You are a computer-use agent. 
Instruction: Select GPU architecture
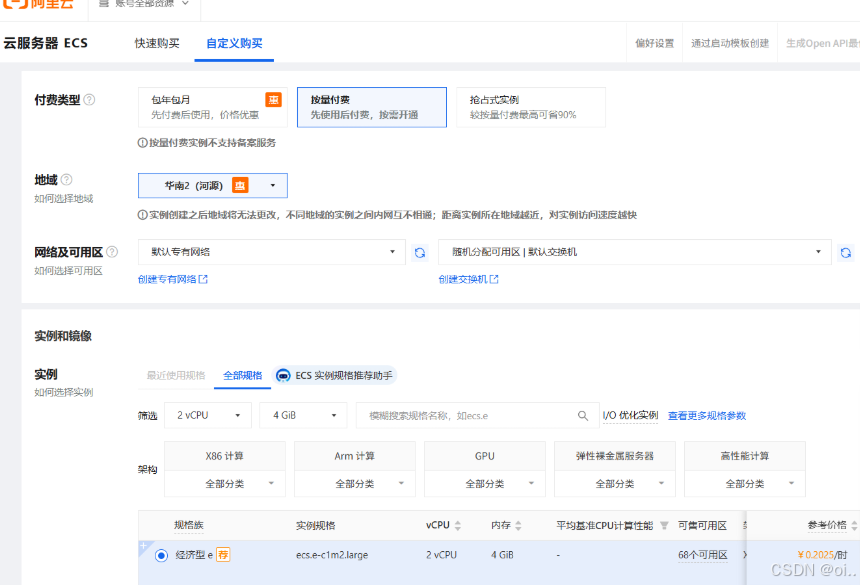[x=485, y=456]
